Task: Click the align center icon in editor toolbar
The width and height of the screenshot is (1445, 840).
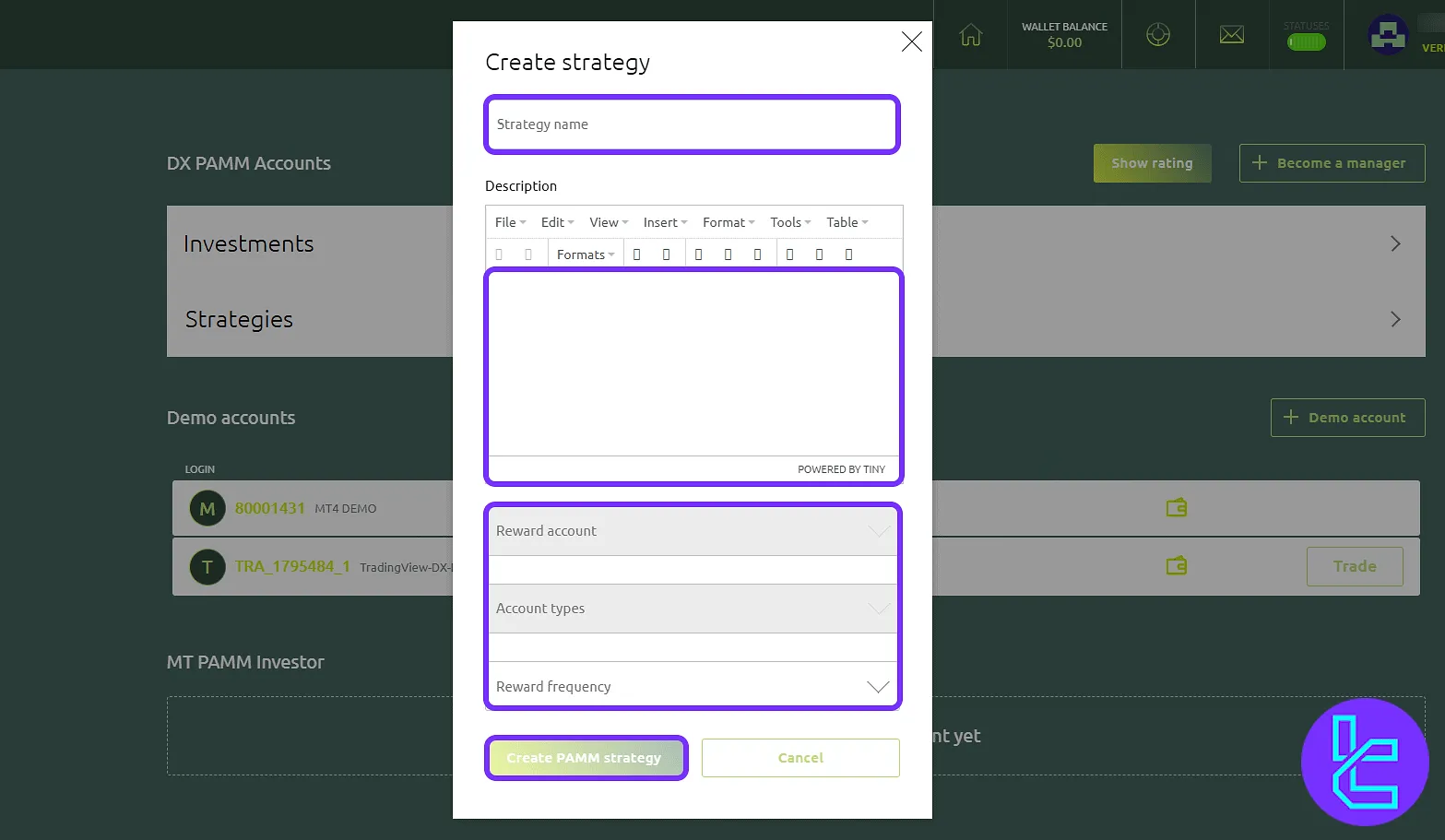Action: pos(728,253)
